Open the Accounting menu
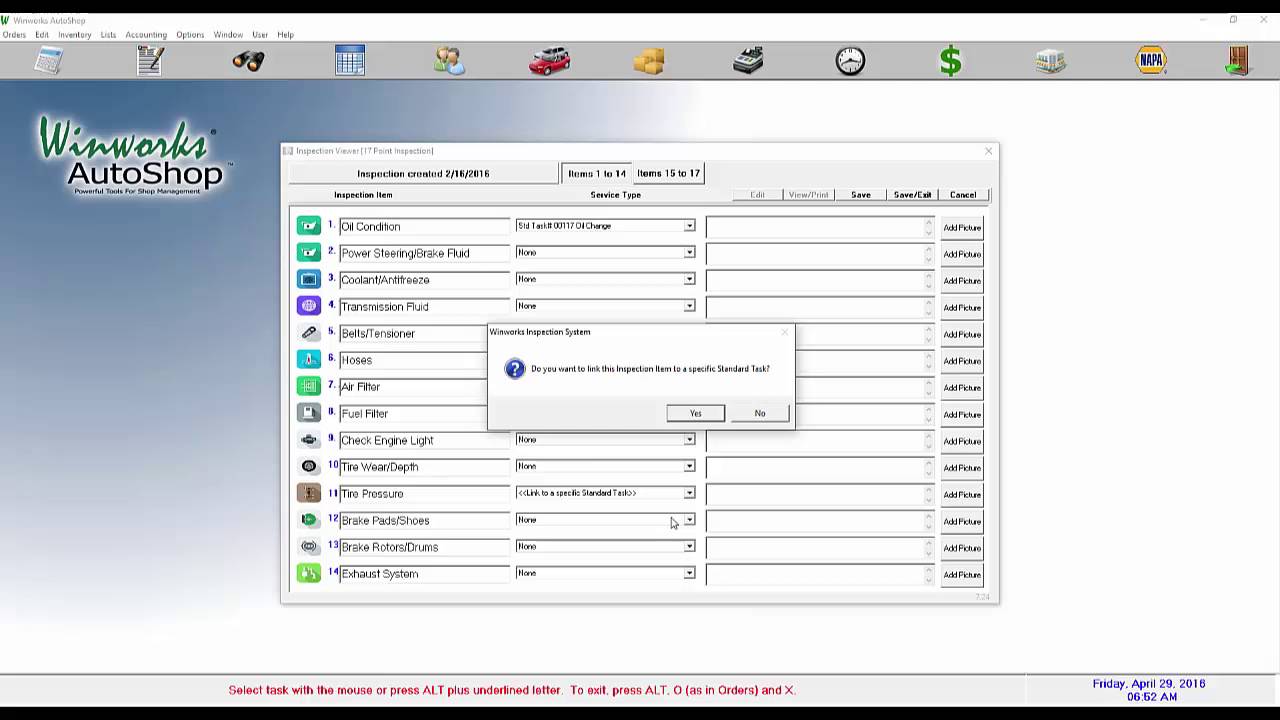 pos(146,35)
